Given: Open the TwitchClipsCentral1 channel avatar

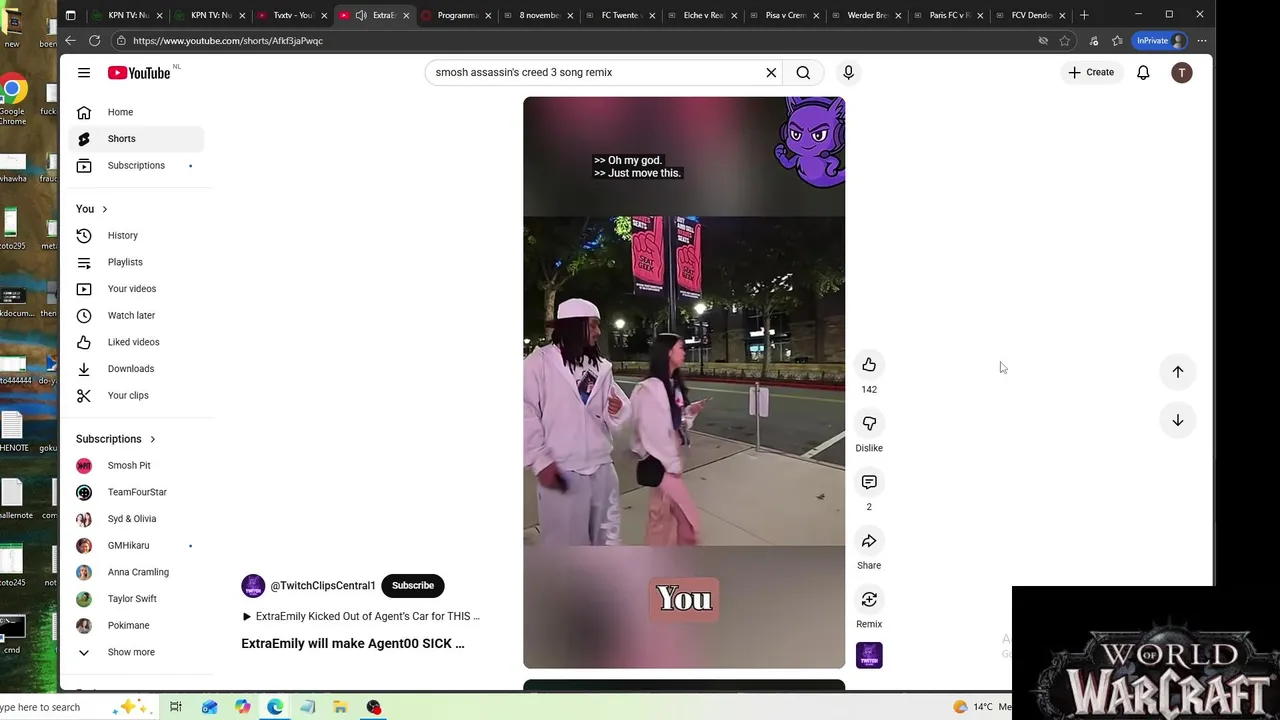Looking at the screenshot, I should click(x=253, y=586).
